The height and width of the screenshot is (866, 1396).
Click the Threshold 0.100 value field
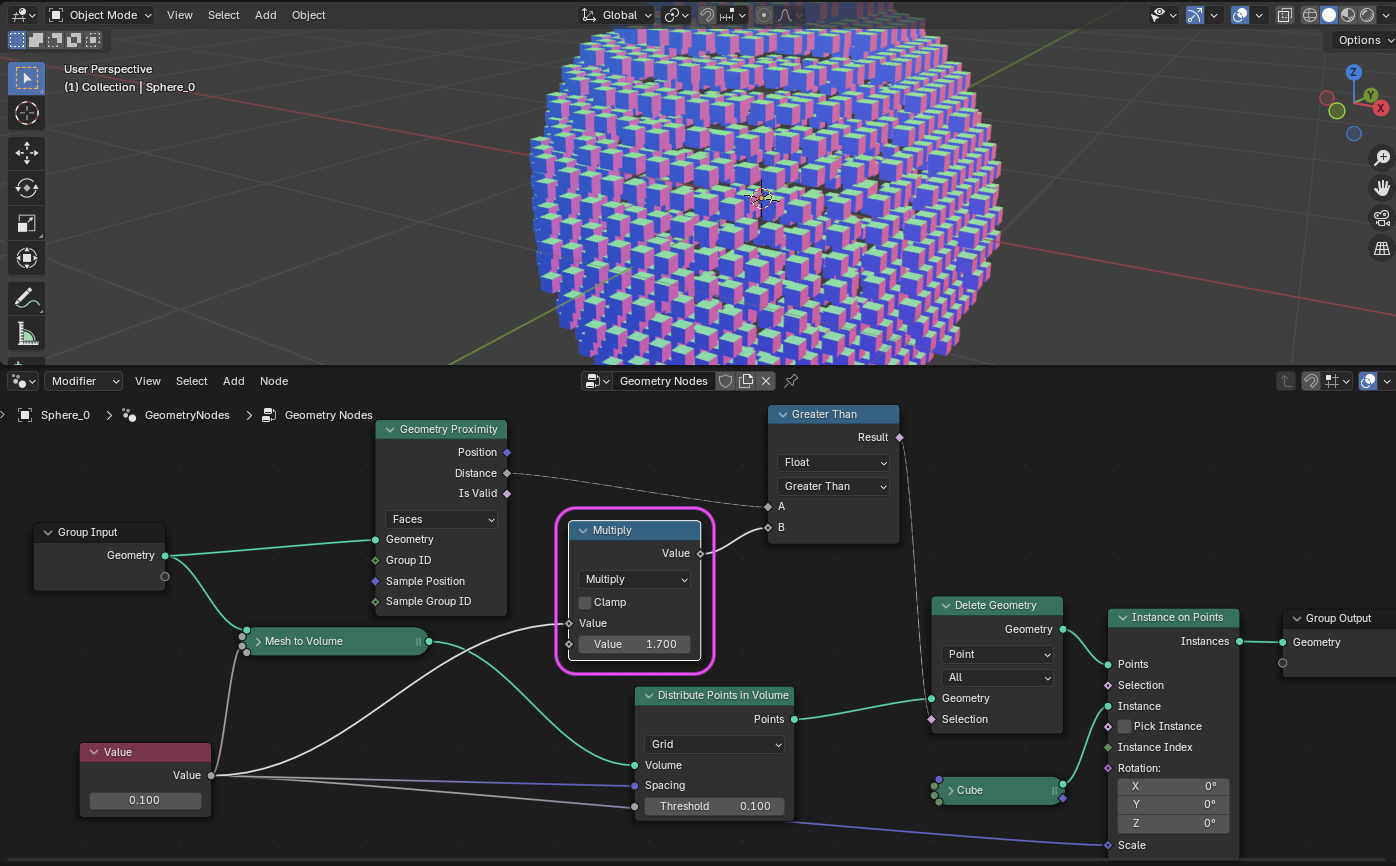click(714, 806)
